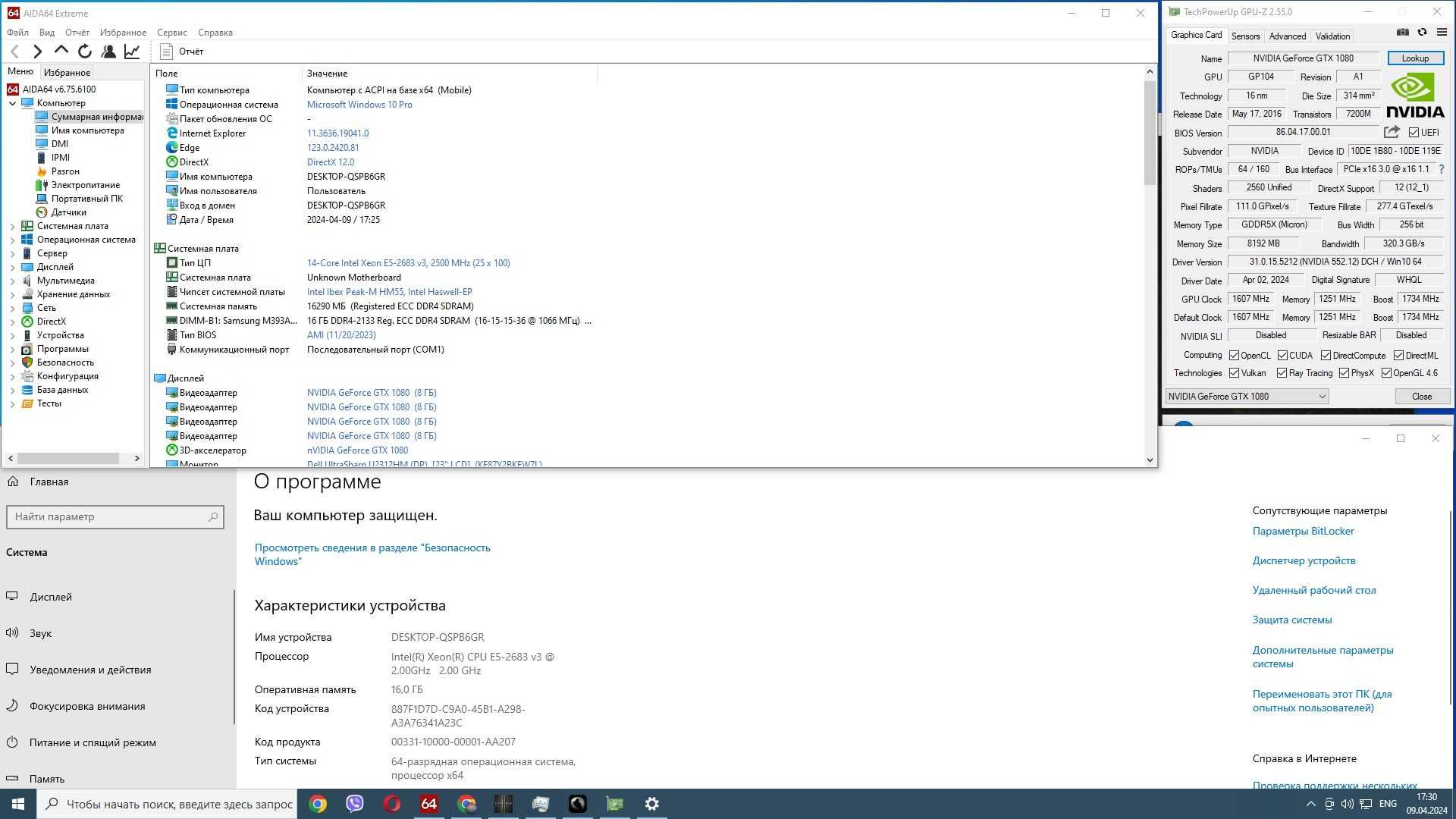Screen dimensions: 1456x819
Task: Switch to AIDA64 taskbar icon
Action: pos(429,804)
